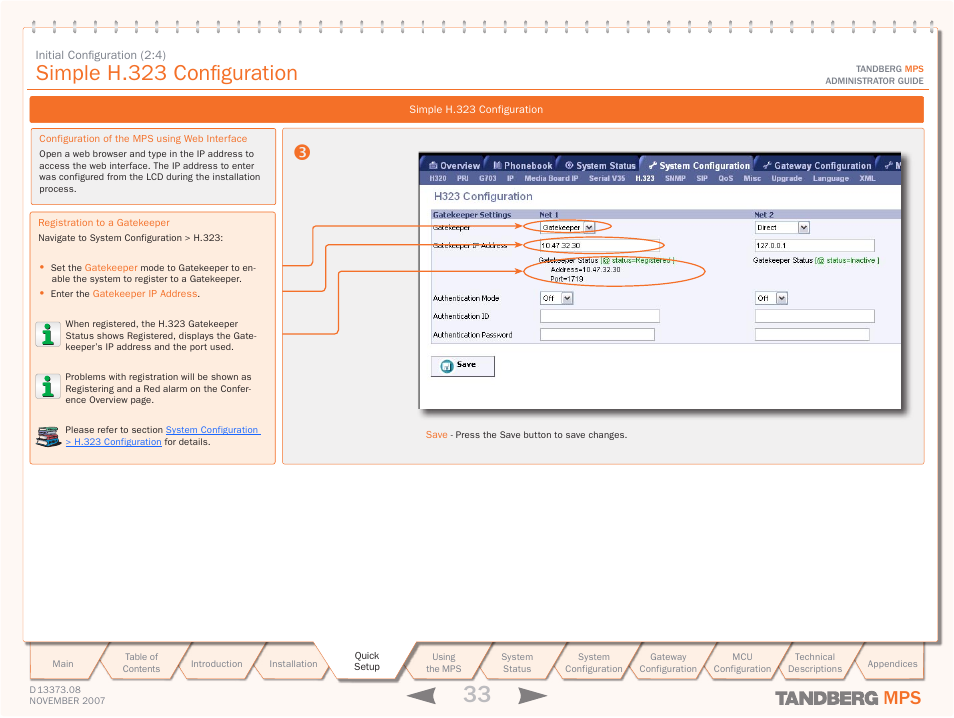Switch to the System Status tab
The image size is (954, 718).
click(600, 166)
